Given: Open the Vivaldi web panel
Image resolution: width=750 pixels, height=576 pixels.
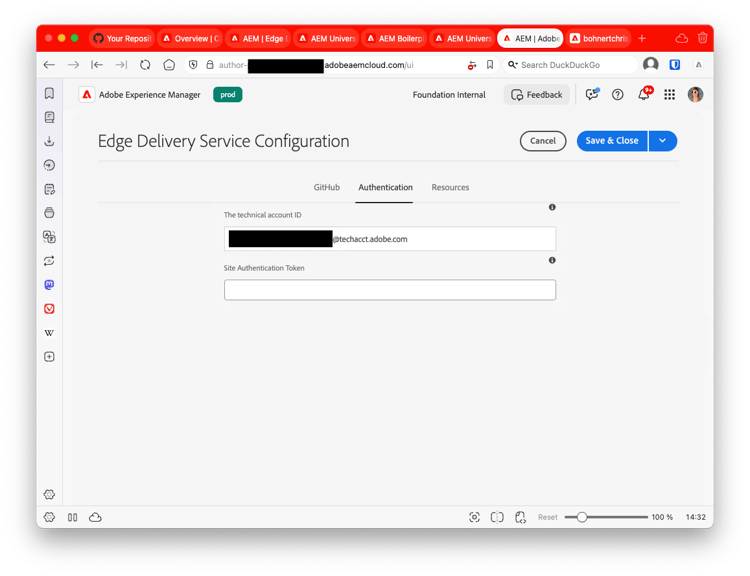Looking at the screenshot, I should tap(49, 309).
